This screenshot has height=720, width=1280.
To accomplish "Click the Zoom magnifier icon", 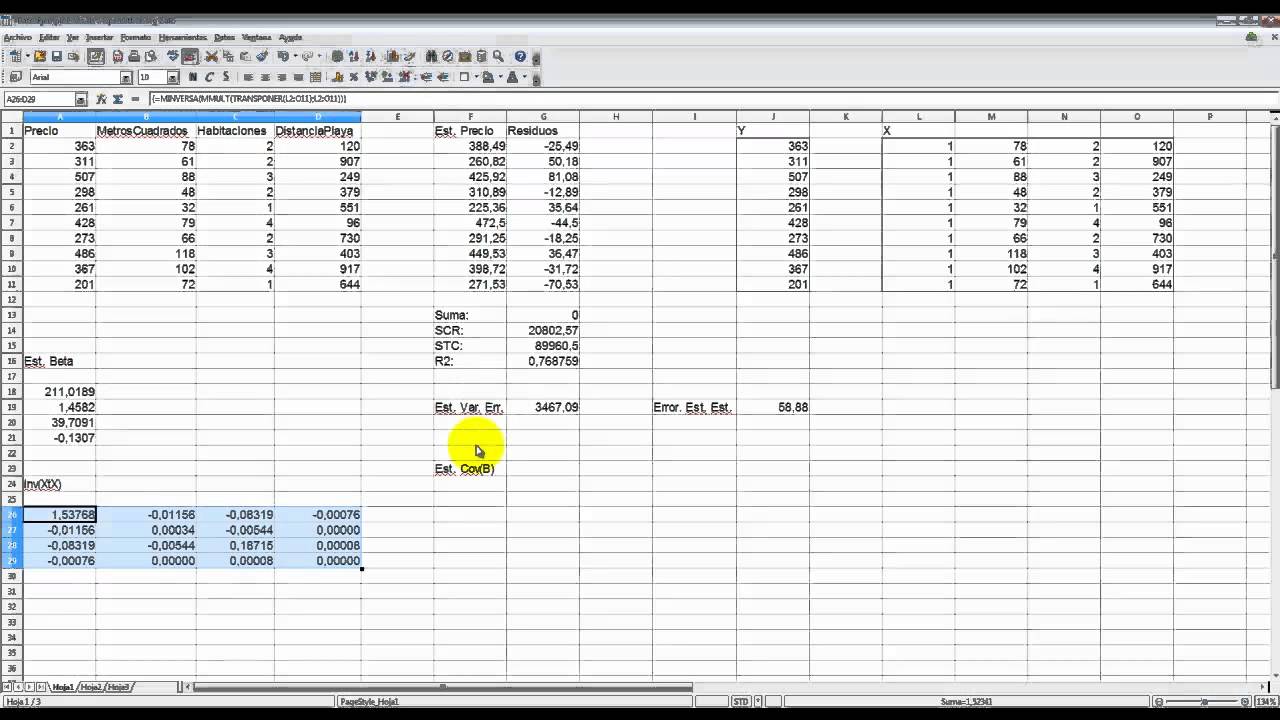I will 498,57.
